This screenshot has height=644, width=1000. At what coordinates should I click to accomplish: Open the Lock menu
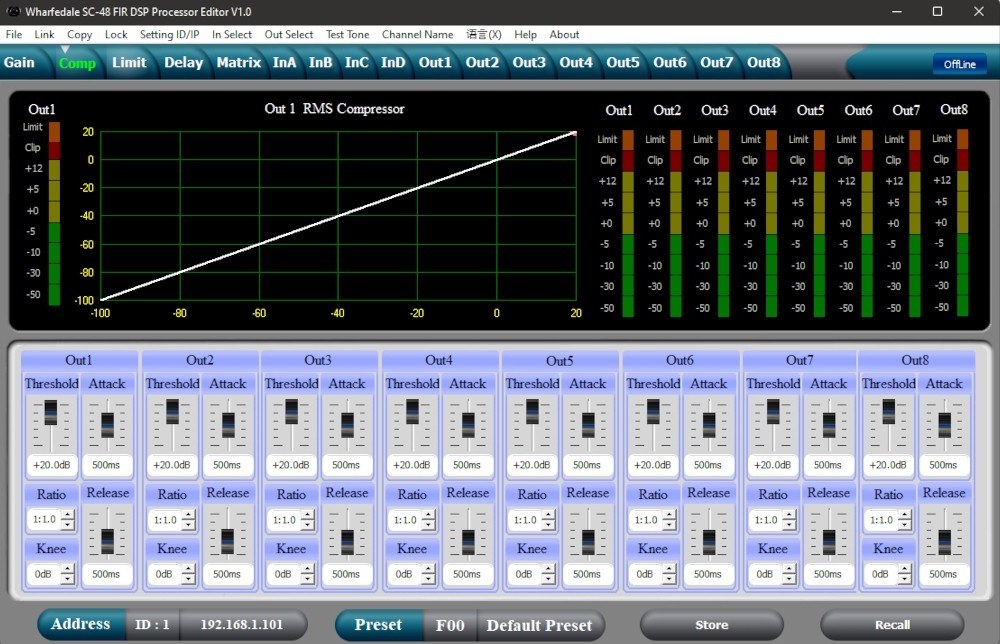[116, 34]
